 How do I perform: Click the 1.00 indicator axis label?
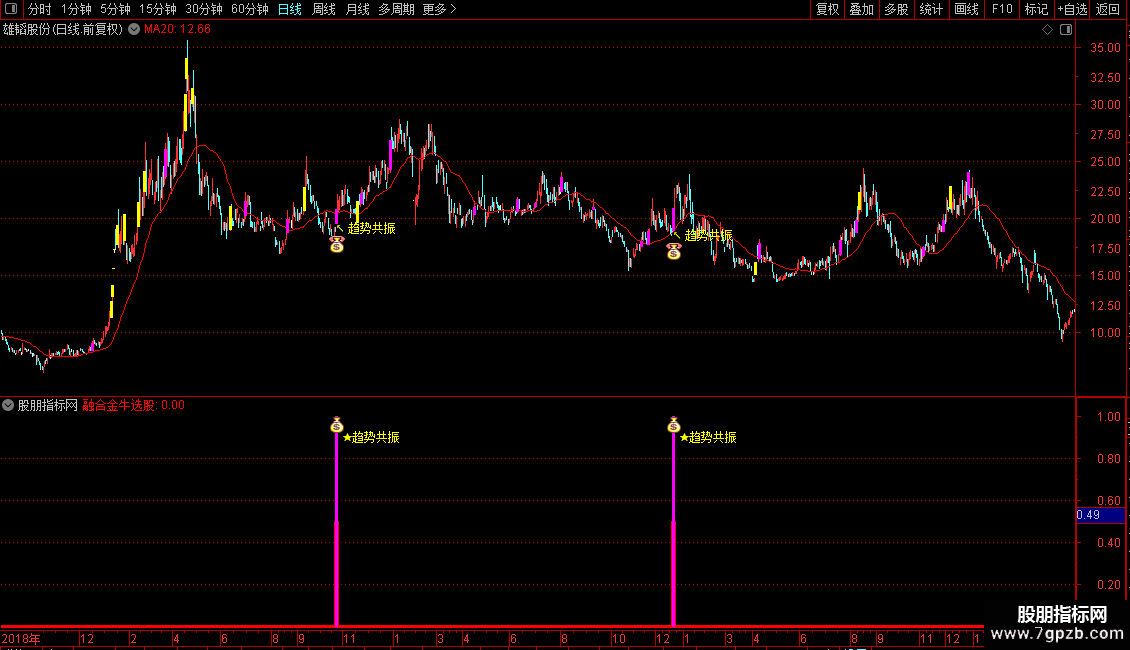tap(1108, 417)
